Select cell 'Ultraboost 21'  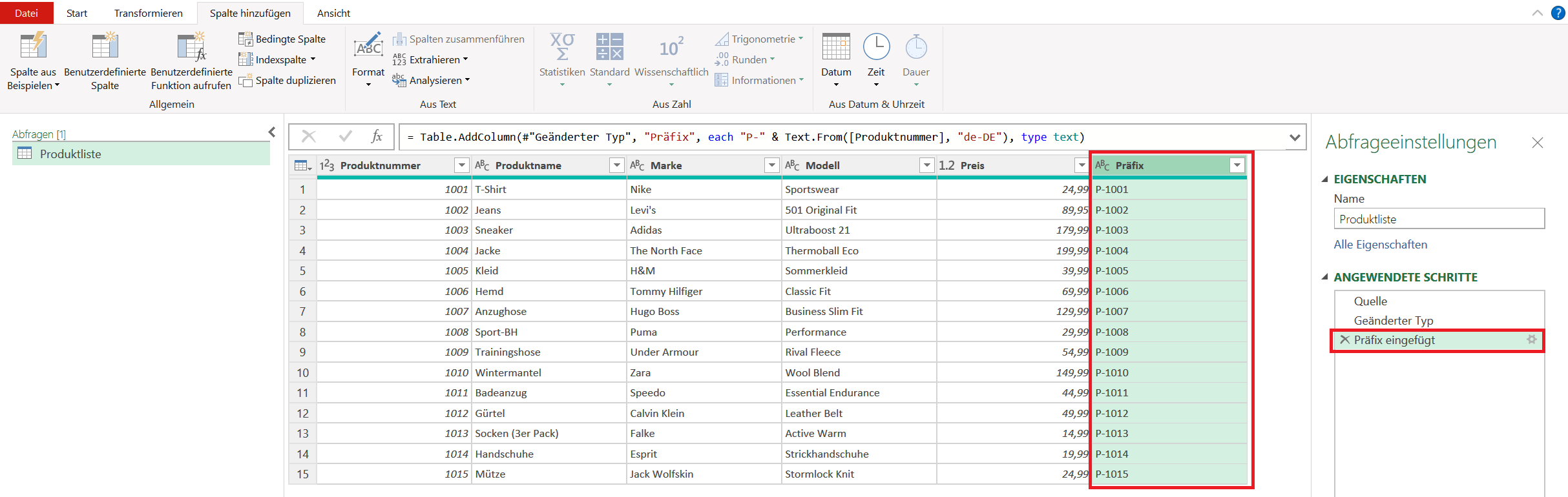(859, 230)
